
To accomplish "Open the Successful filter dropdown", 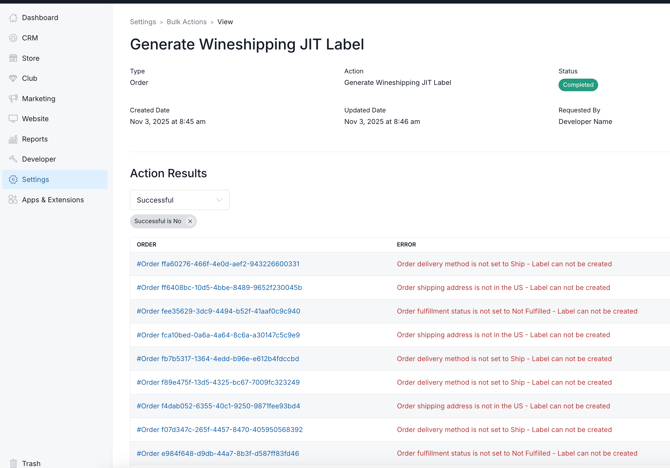I will 180,200.
